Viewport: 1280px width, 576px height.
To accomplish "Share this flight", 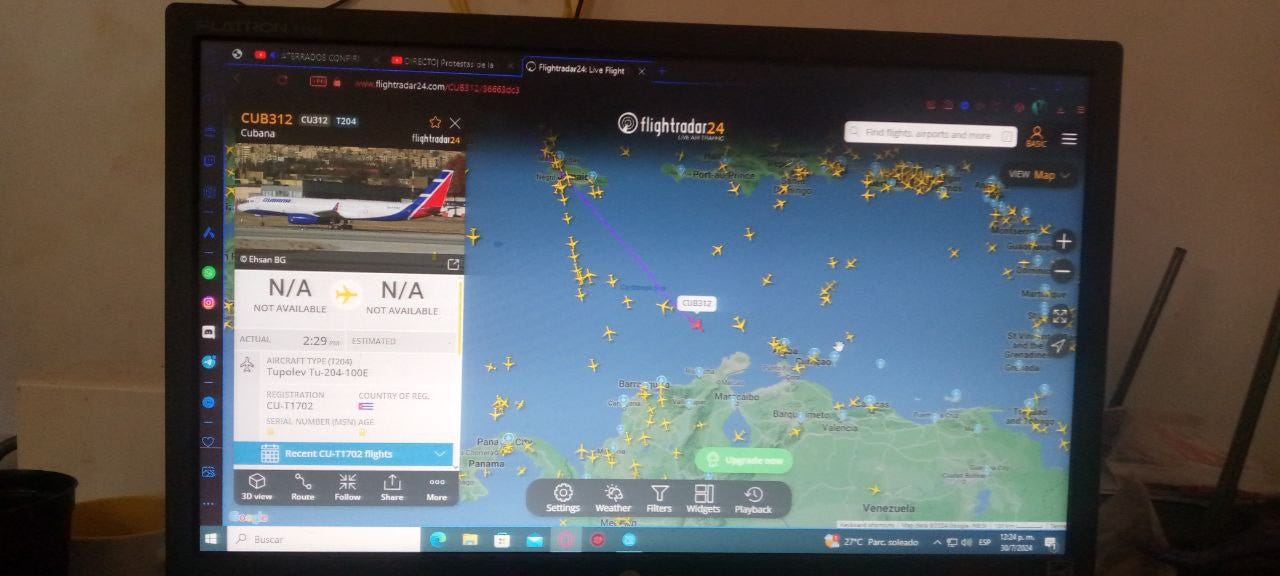I will coord(392,487).
